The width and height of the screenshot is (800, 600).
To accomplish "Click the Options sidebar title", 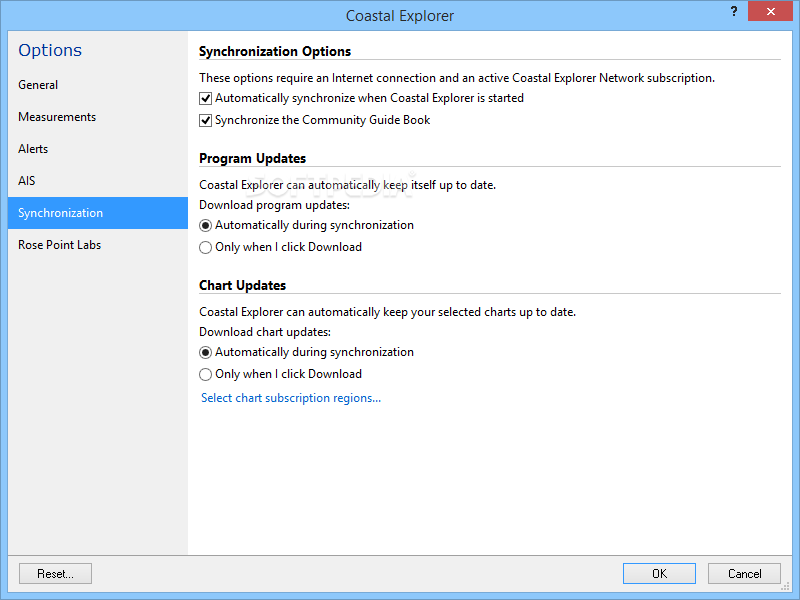I will pyautogui.click(x=50, y=50).
